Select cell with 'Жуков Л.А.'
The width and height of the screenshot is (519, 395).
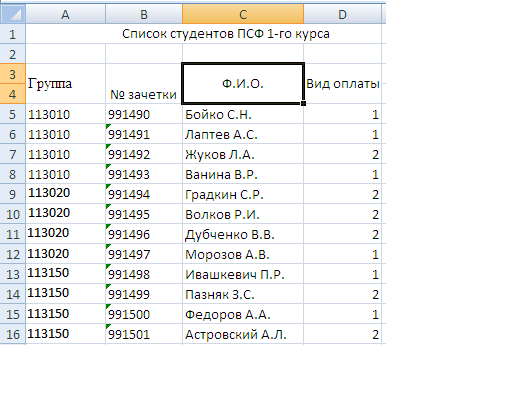click(243, 154)
